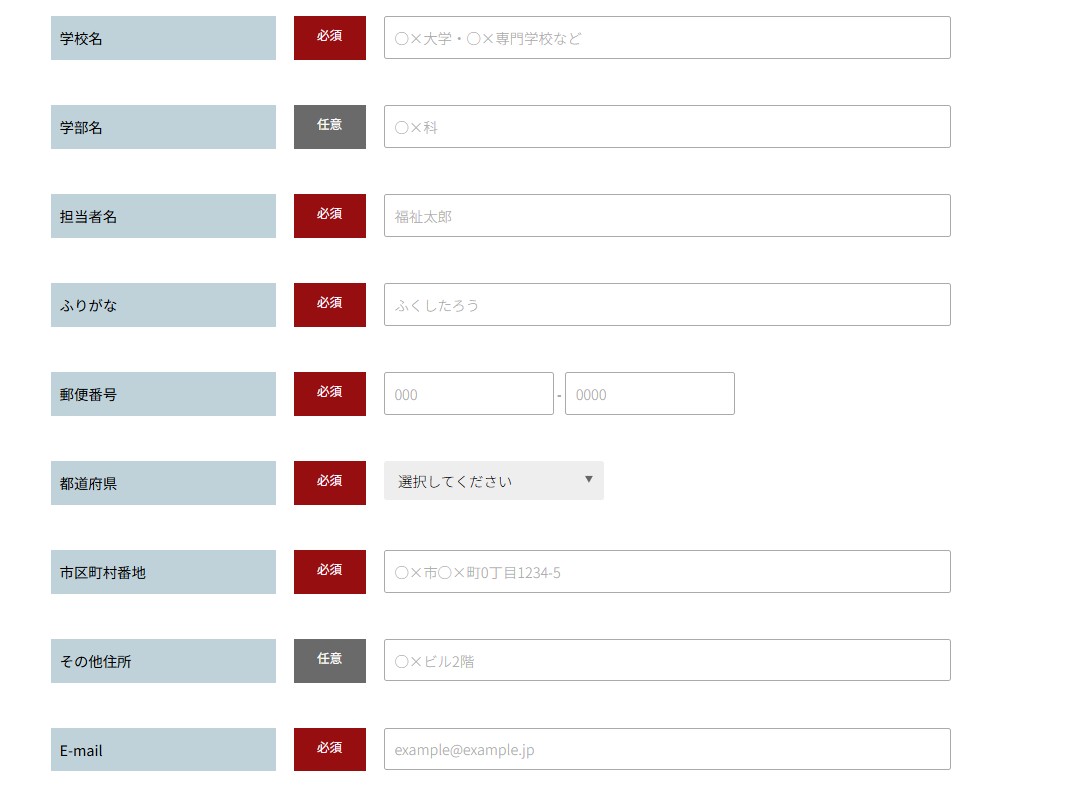Focus the 学部名 input with ○×科 placeholder
Image resolution: width=1090 pixels, height=791 pixels.
667,127
